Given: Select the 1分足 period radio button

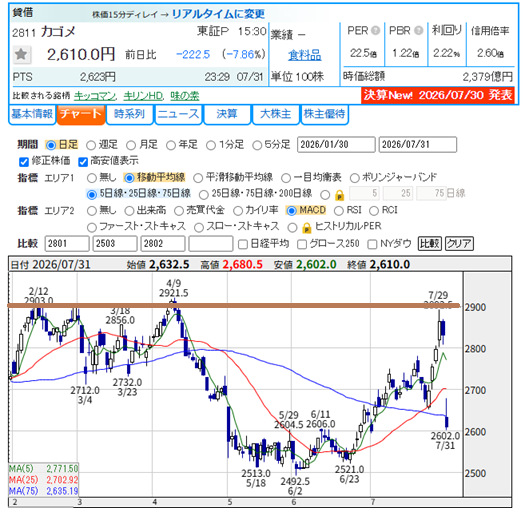Looking at the screenshot, I should pos(211,145).
